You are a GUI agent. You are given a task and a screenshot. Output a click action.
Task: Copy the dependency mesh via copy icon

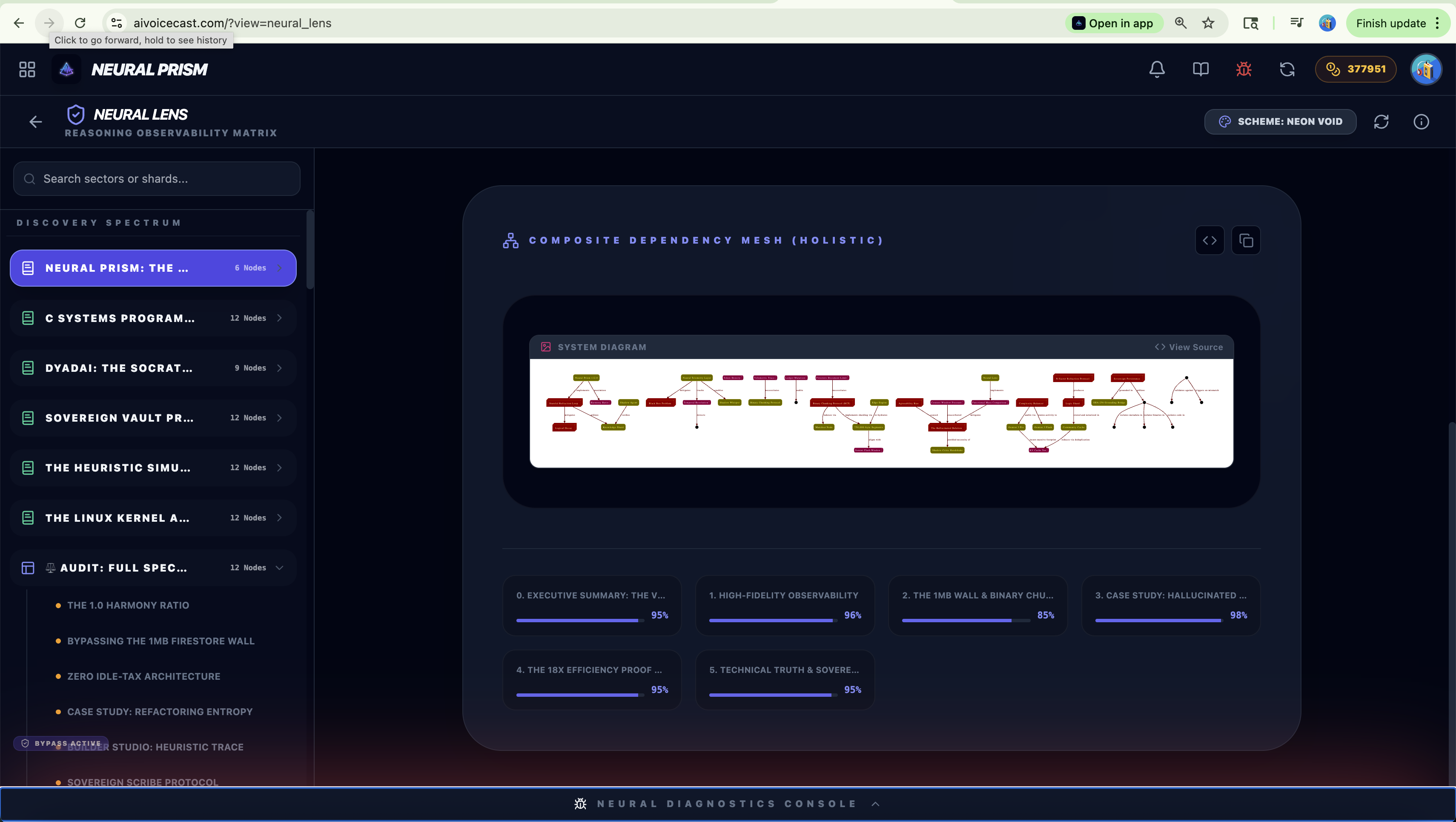pos(1246,240)
